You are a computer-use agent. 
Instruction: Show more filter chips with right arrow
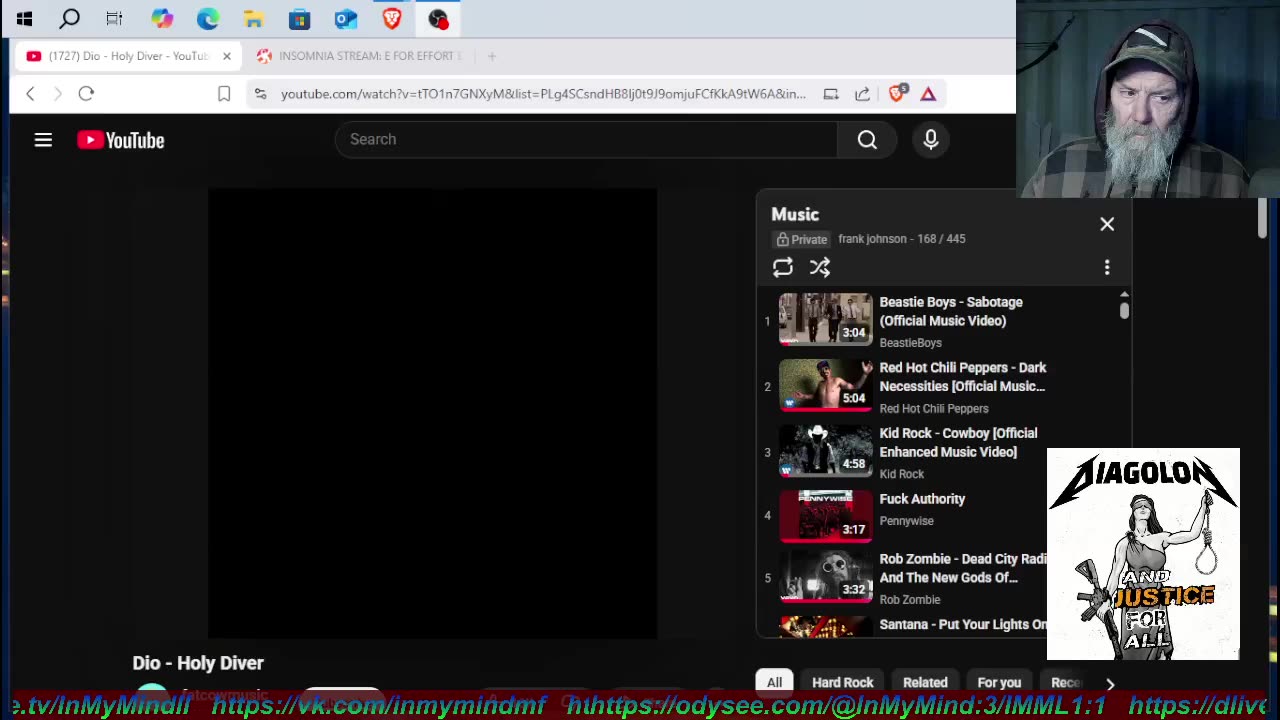[1110, 683]
